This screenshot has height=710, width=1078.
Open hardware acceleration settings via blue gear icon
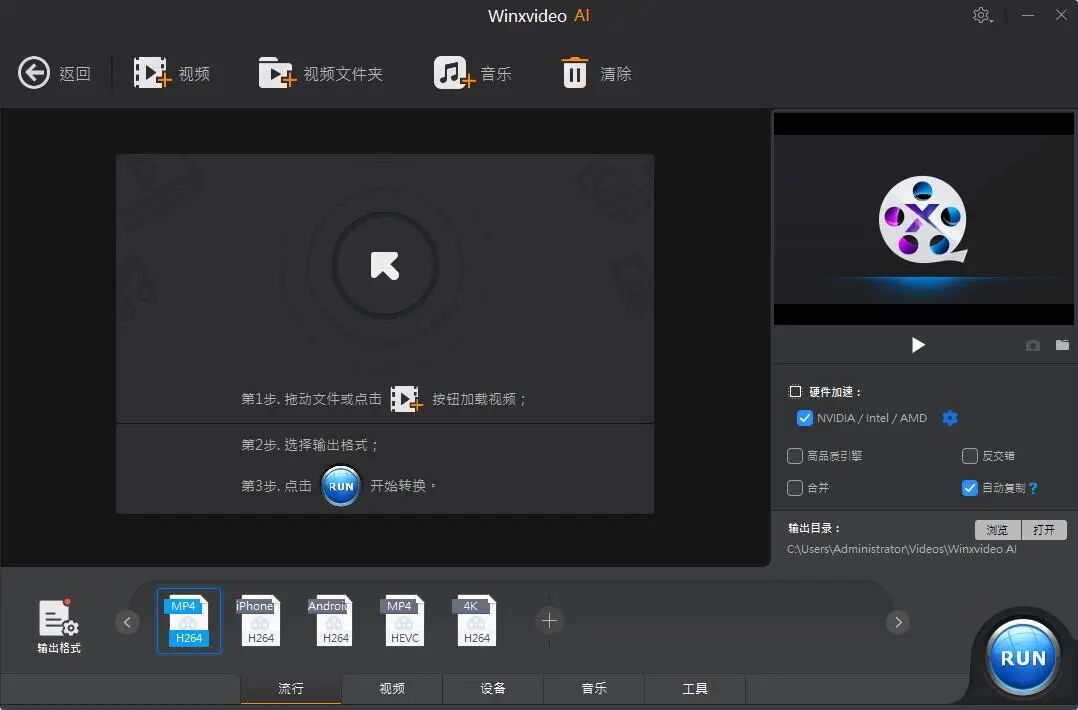(949, 418)
